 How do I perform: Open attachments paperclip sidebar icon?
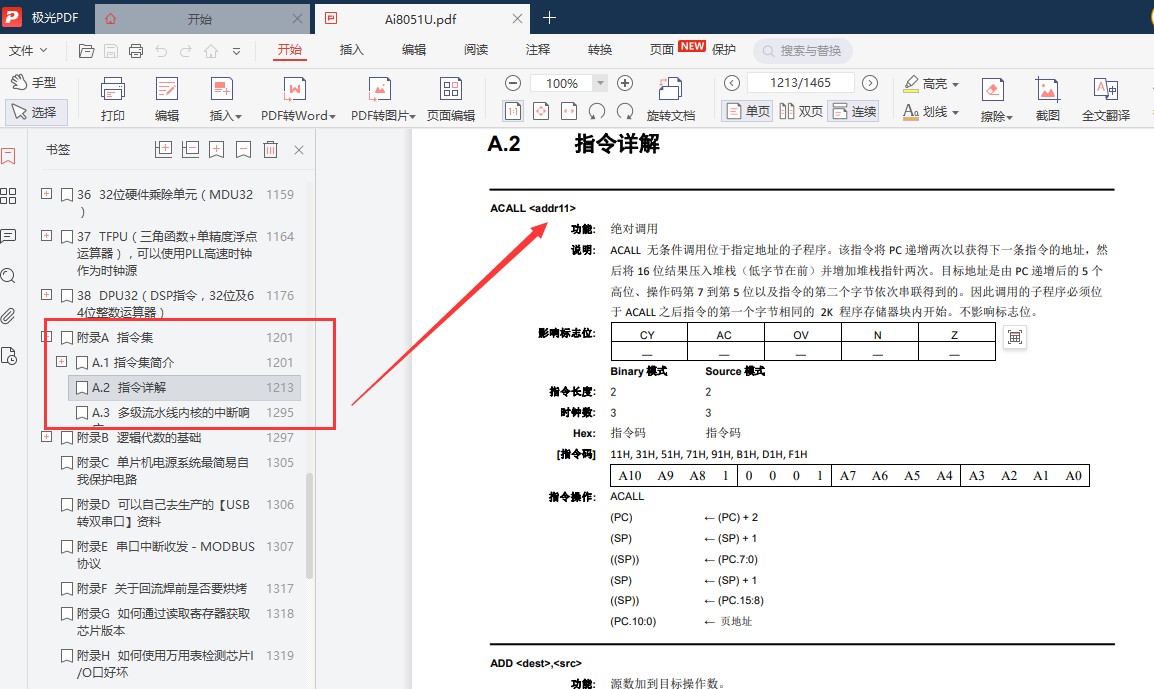[x=9, y=316]
